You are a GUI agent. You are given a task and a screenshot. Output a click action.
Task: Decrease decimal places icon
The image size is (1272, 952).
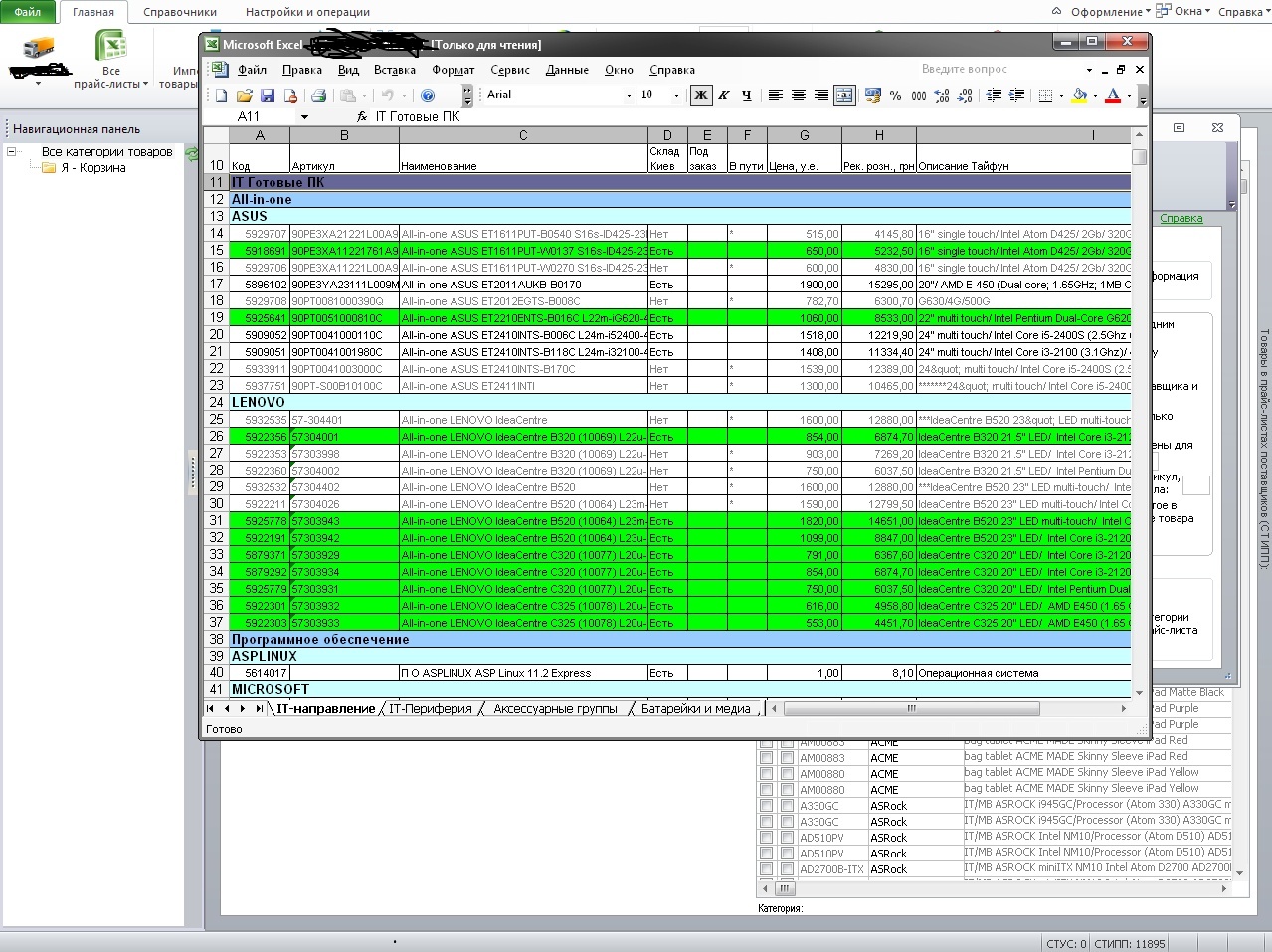click(x=965, y=95)
